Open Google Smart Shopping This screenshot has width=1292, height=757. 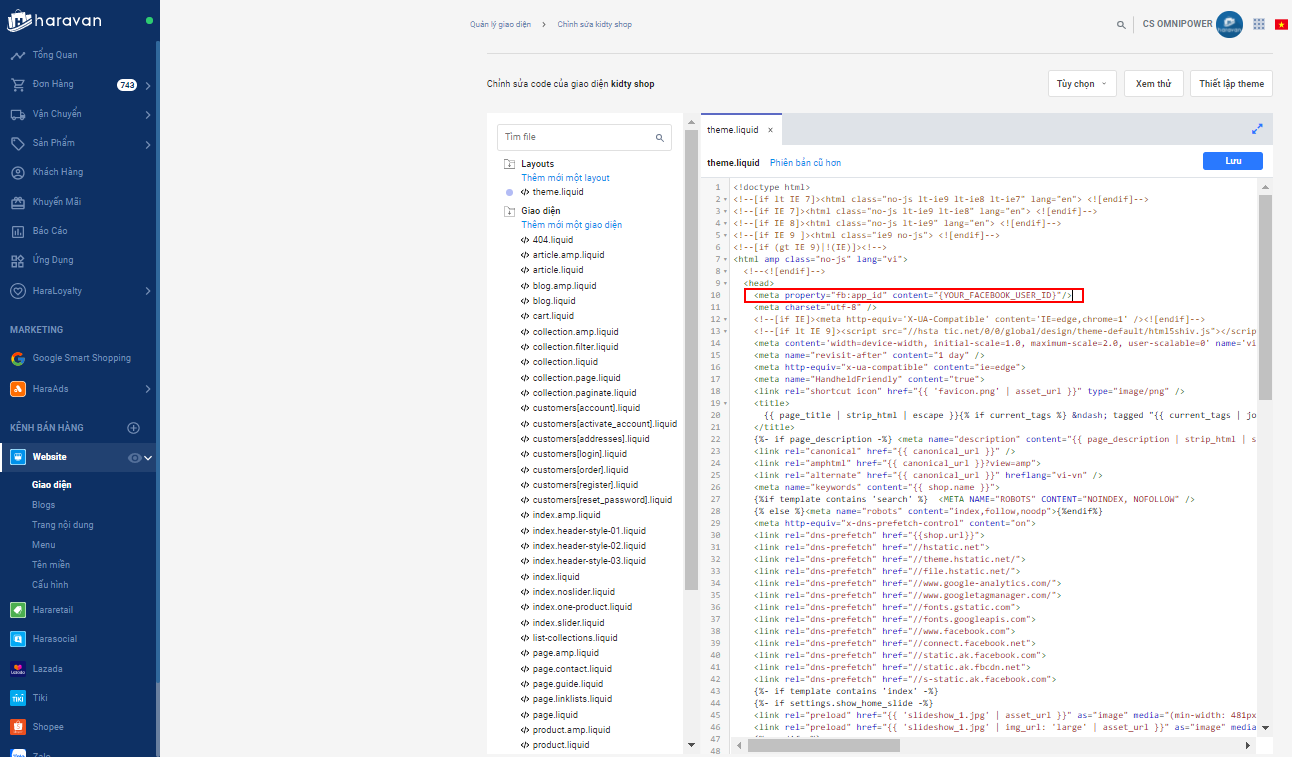point(81,358)
